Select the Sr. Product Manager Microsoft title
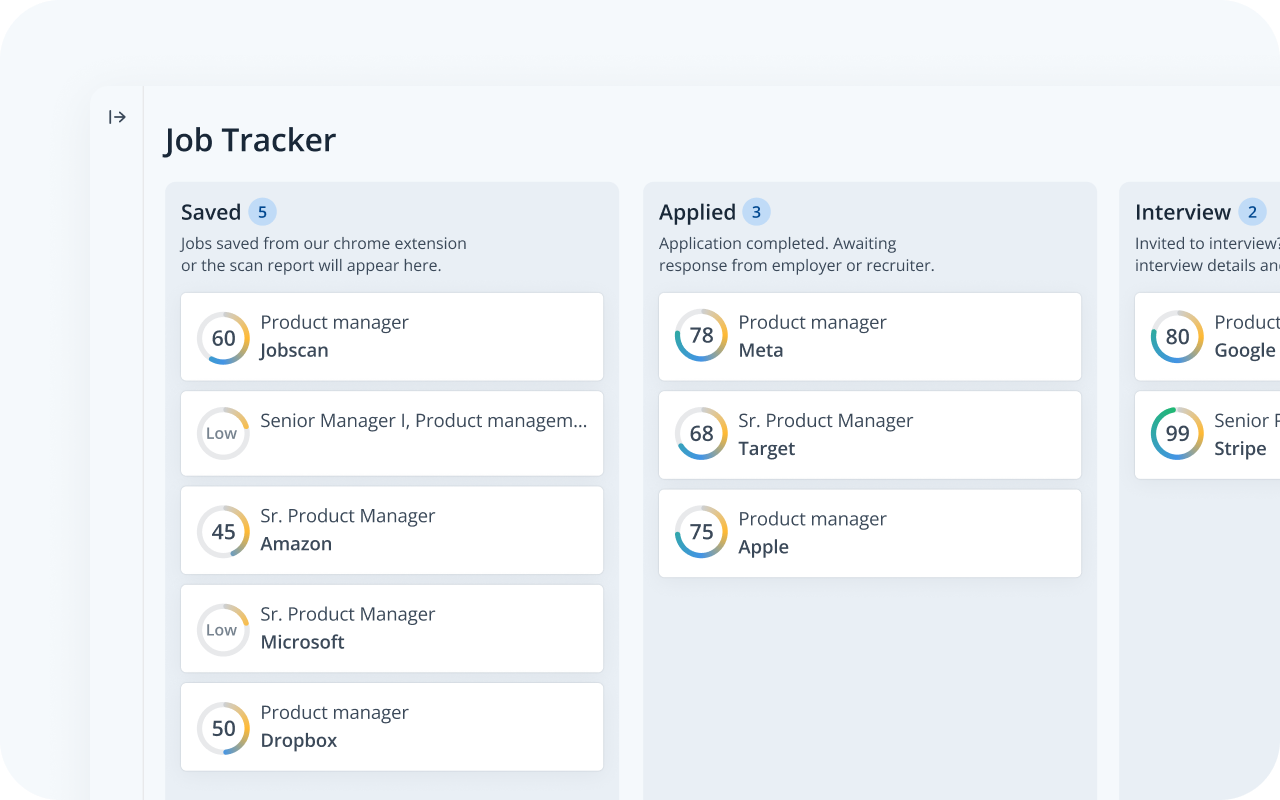The image size is (1280, 800). [x=348, y=614]
